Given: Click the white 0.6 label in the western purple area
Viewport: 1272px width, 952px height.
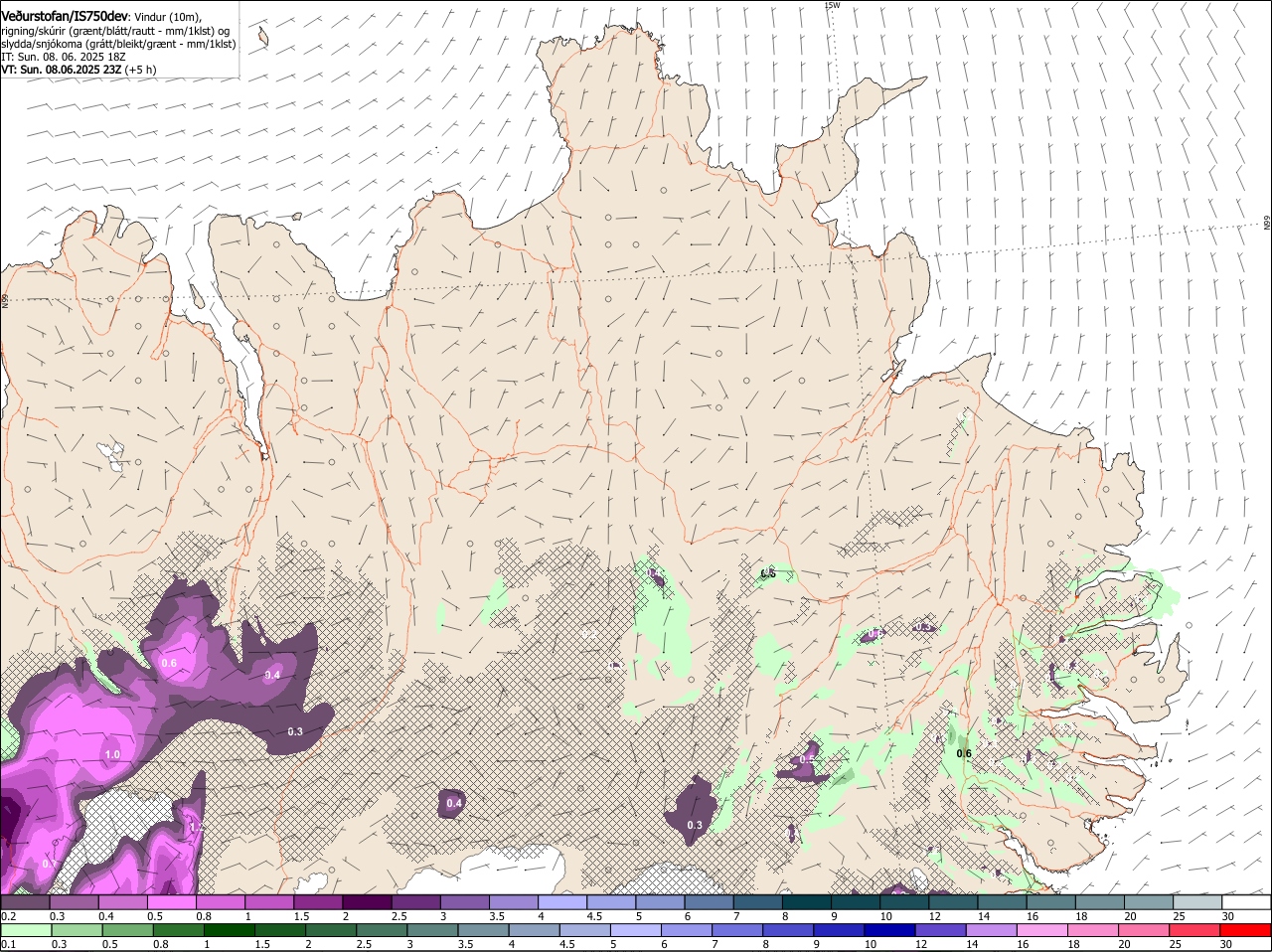Looking at the screenshot, I should click(x=169, y=664).
